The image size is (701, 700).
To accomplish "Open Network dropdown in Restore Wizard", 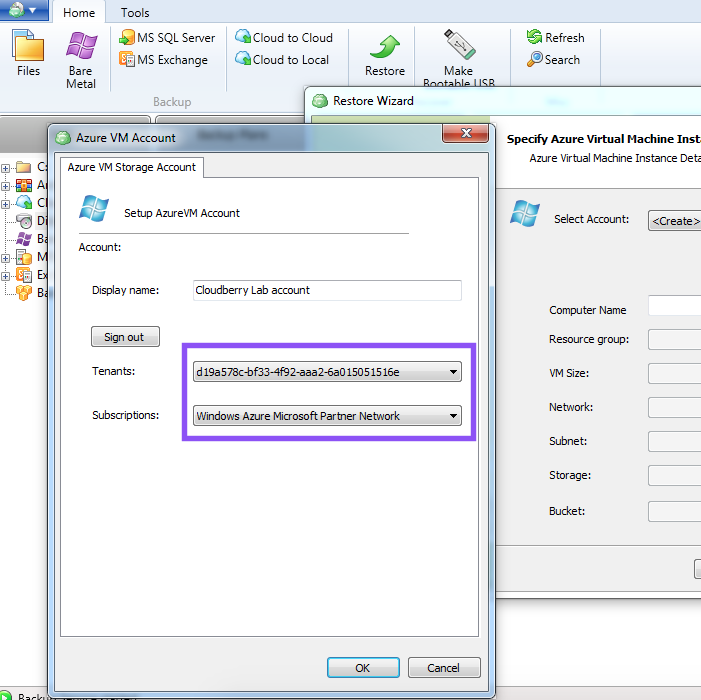I will [674, 408].
